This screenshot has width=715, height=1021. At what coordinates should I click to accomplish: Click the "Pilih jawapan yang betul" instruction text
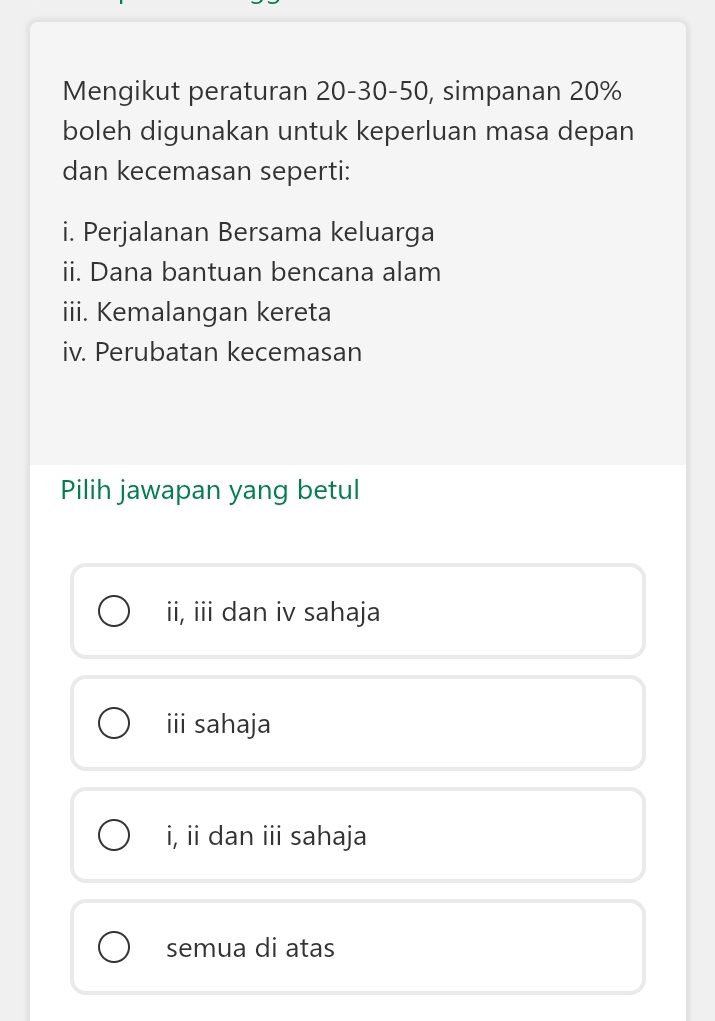click(x=210, y=491)
